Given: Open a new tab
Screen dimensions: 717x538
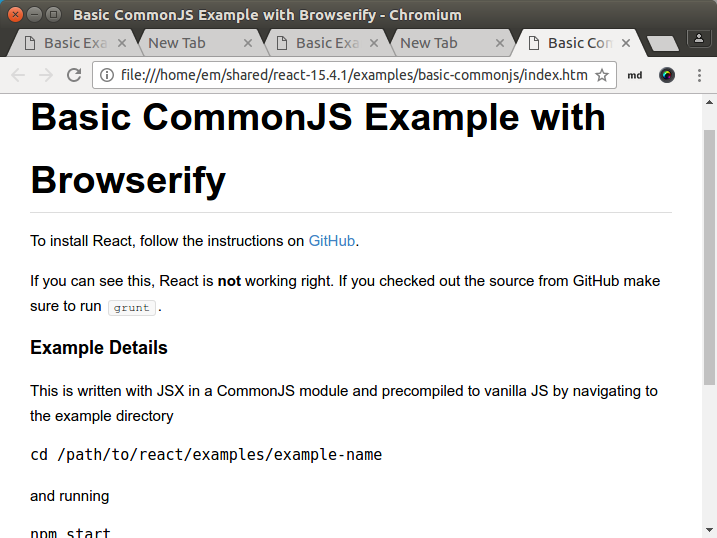Looking at the screenshot, I should point(661,44).
